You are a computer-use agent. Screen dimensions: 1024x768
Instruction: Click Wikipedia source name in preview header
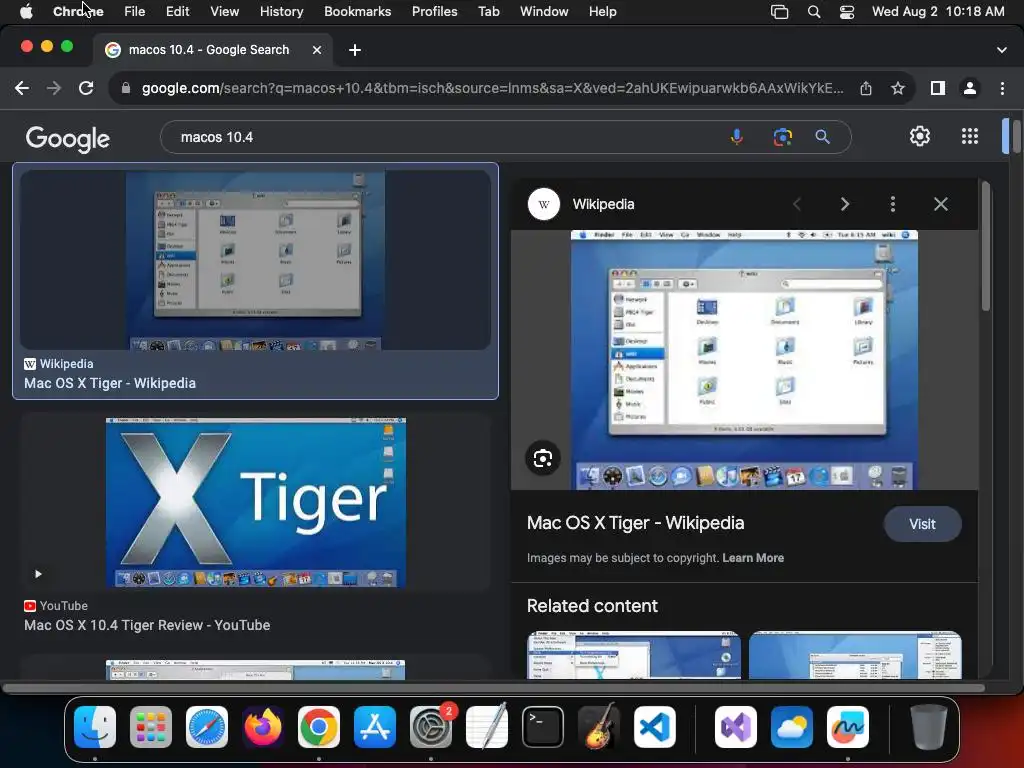[x=603, y=204]
